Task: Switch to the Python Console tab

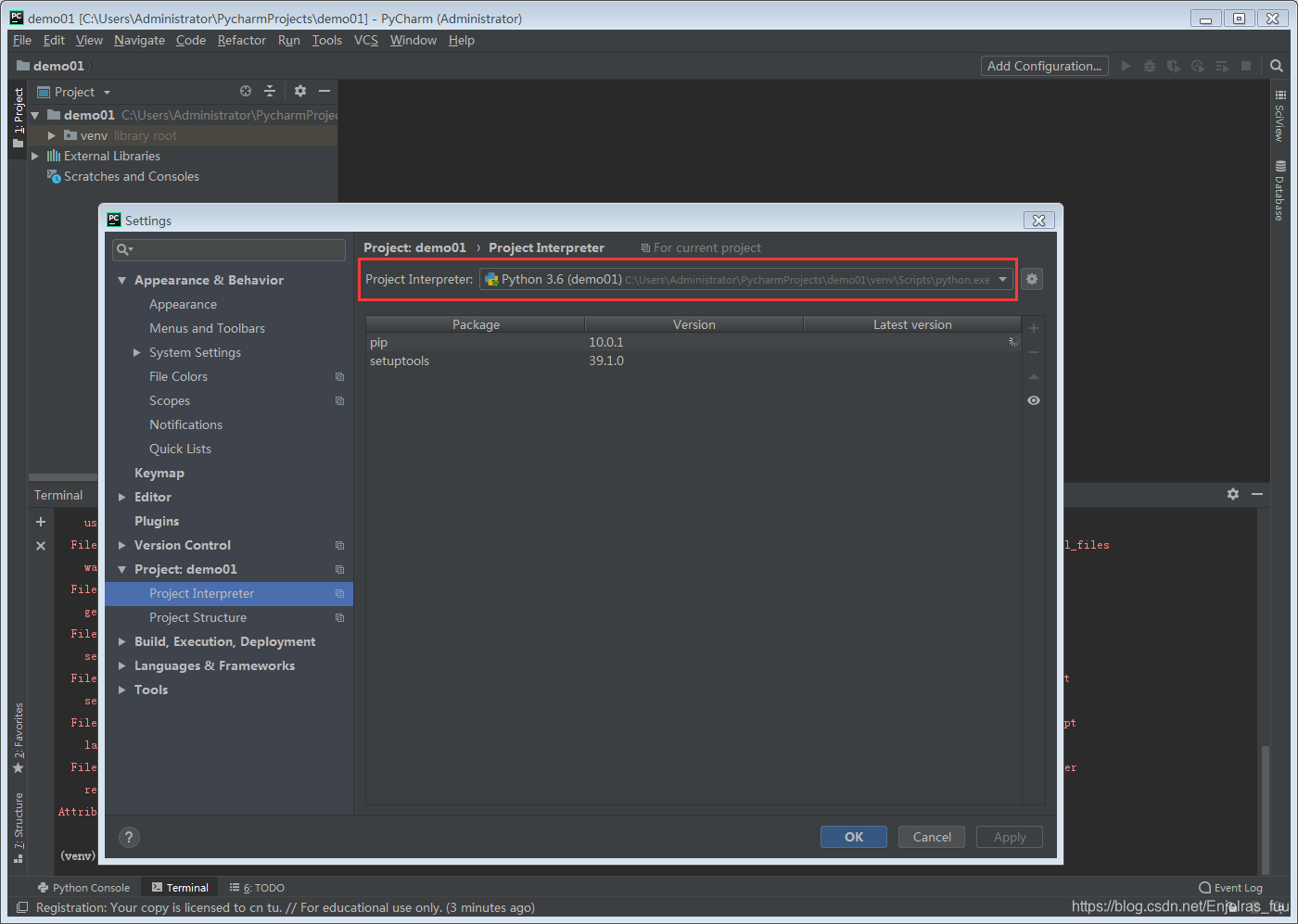Action: tap(83, 888)
